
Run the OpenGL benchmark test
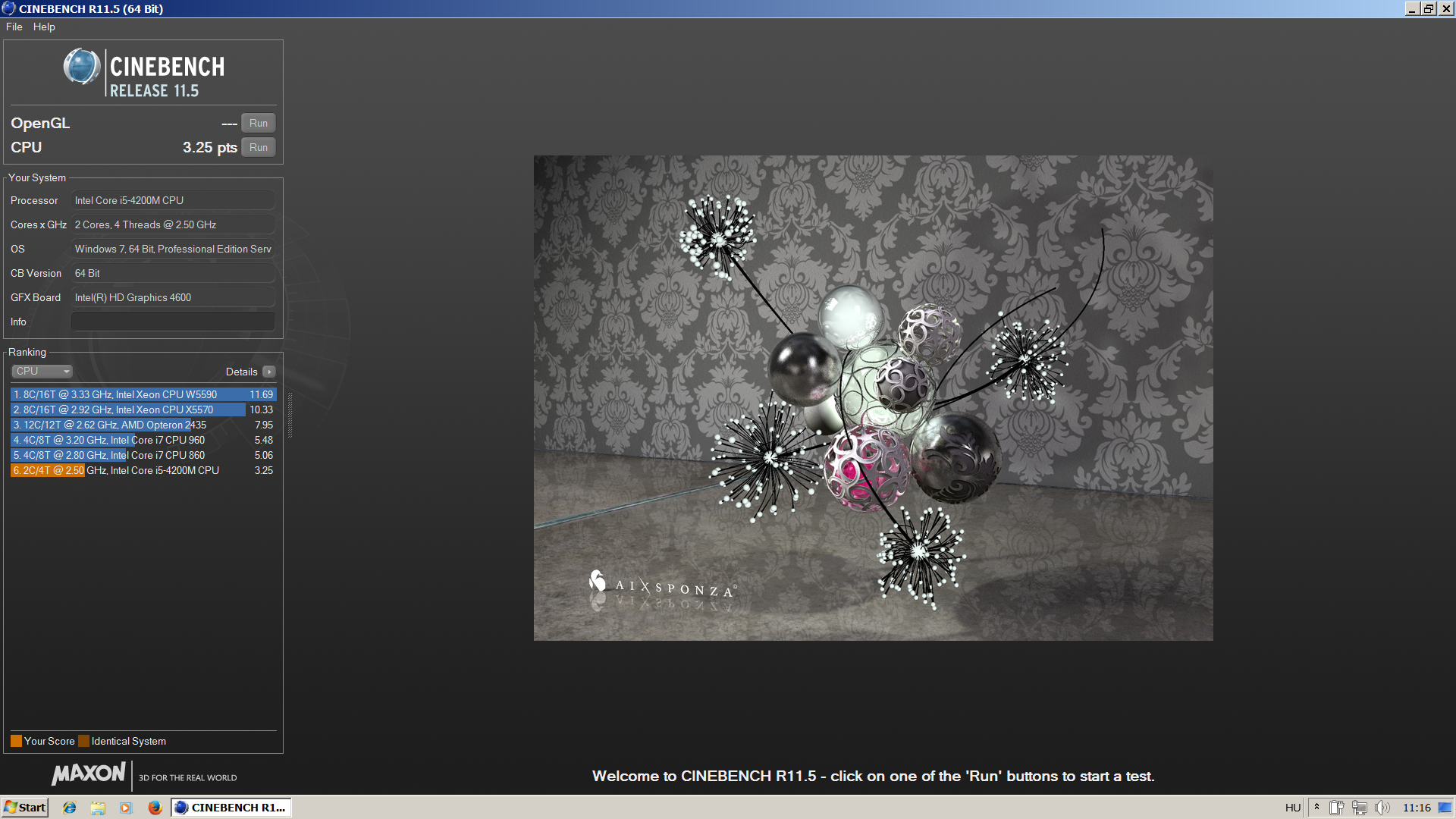(259, 123)
